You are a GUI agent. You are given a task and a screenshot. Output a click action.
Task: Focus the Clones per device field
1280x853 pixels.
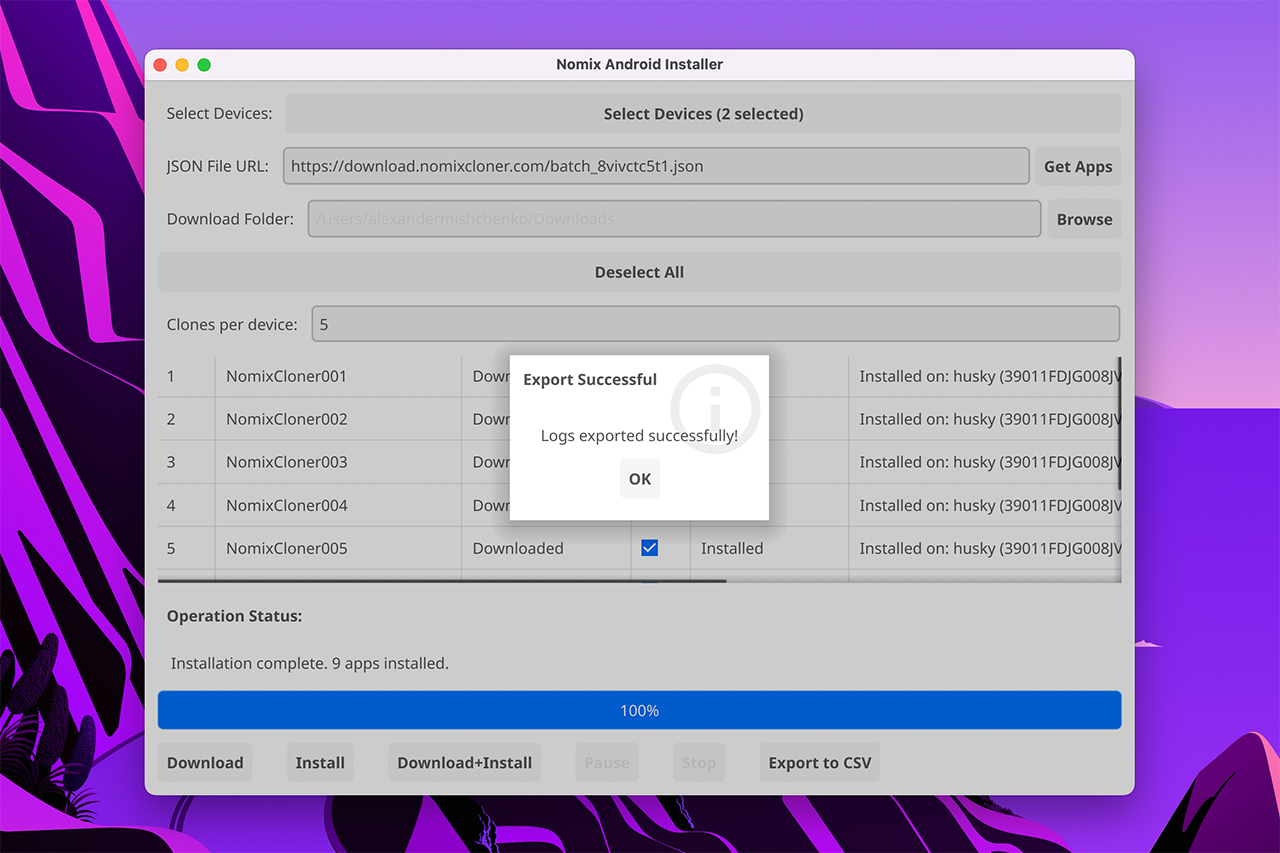[715, 324]
